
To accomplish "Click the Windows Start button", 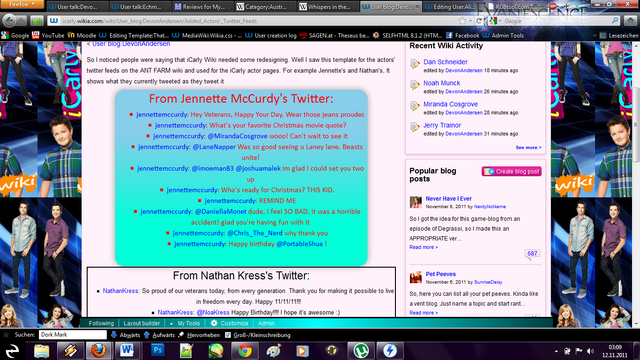I will coord(12,351).
